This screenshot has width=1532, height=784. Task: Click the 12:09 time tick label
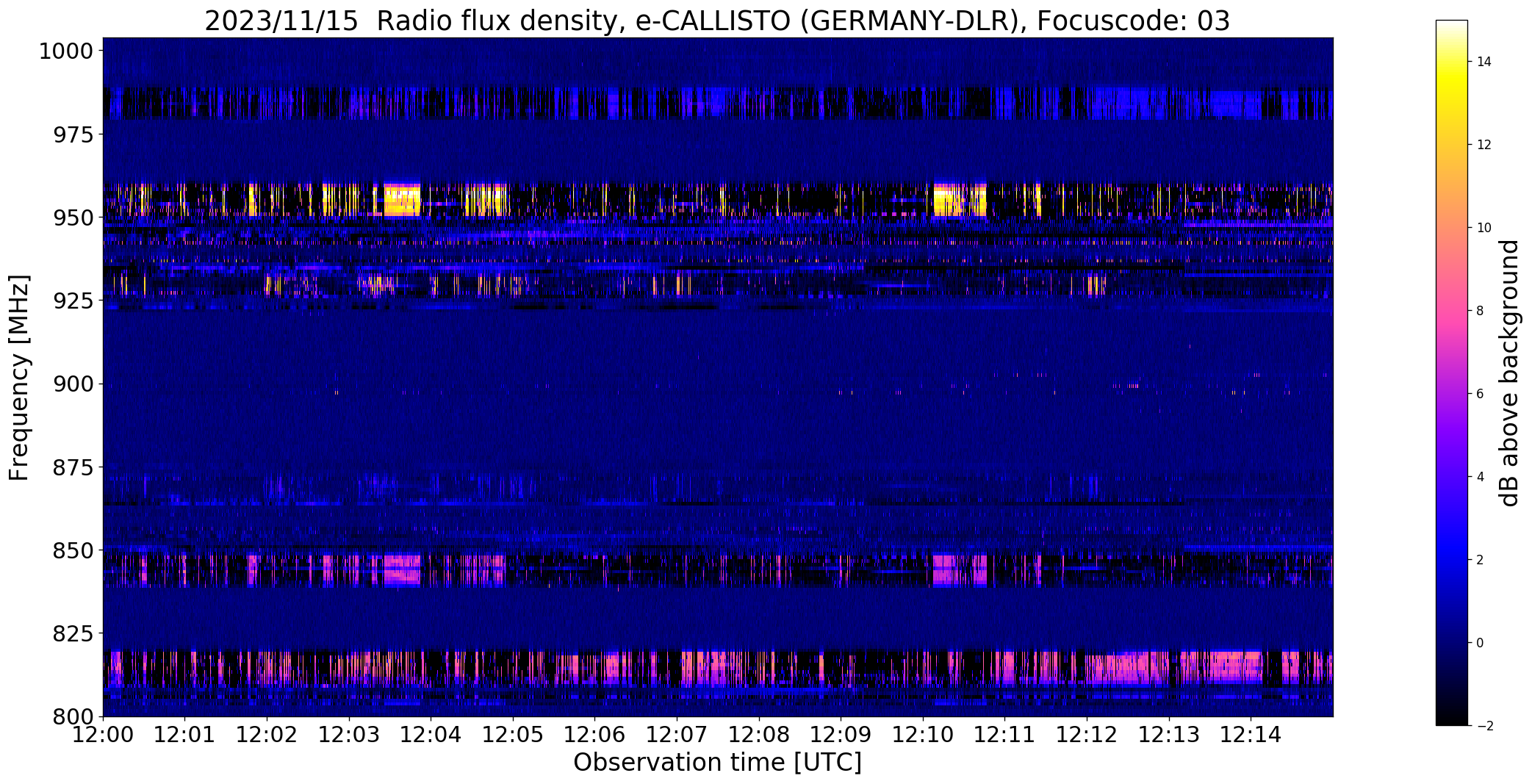coord(841,735)
